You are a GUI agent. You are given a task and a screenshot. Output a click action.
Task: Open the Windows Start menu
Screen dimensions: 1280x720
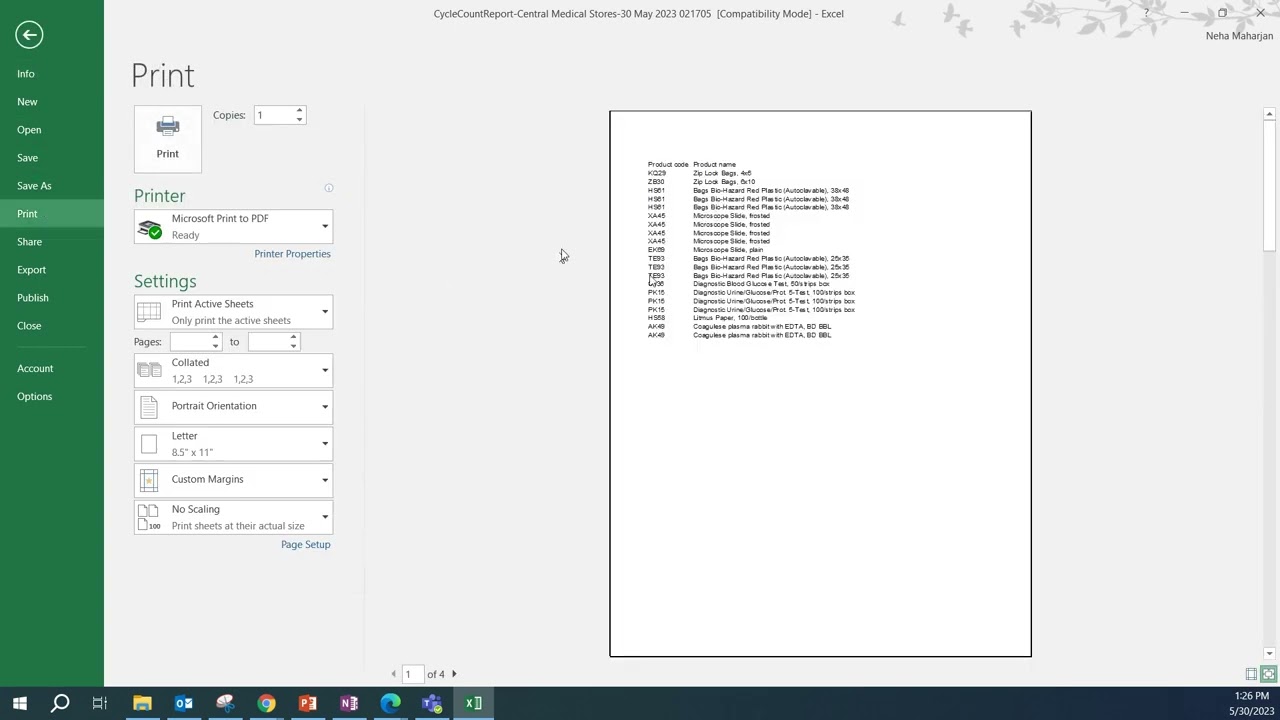point(20,703)
